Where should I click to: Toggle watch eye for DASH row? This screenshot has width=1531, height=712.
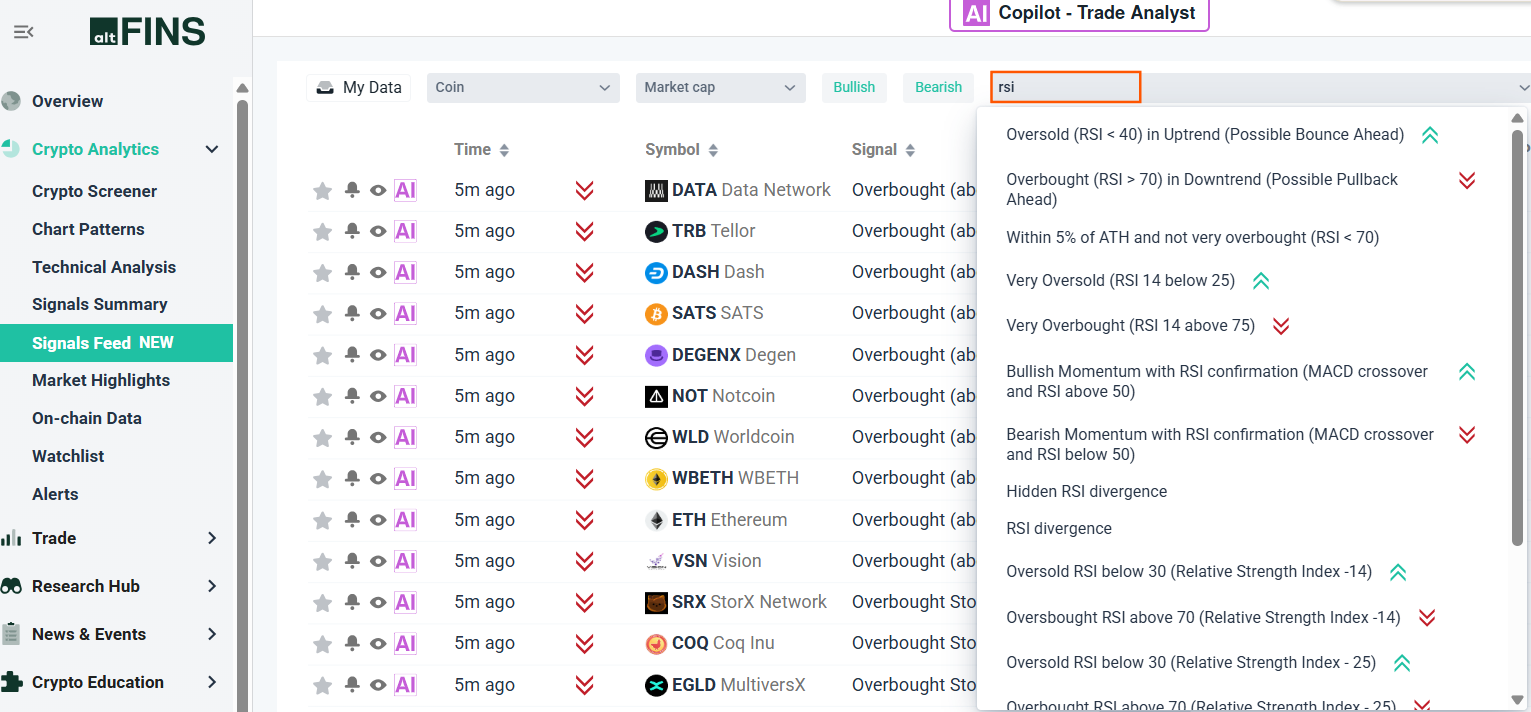point(378,272)
